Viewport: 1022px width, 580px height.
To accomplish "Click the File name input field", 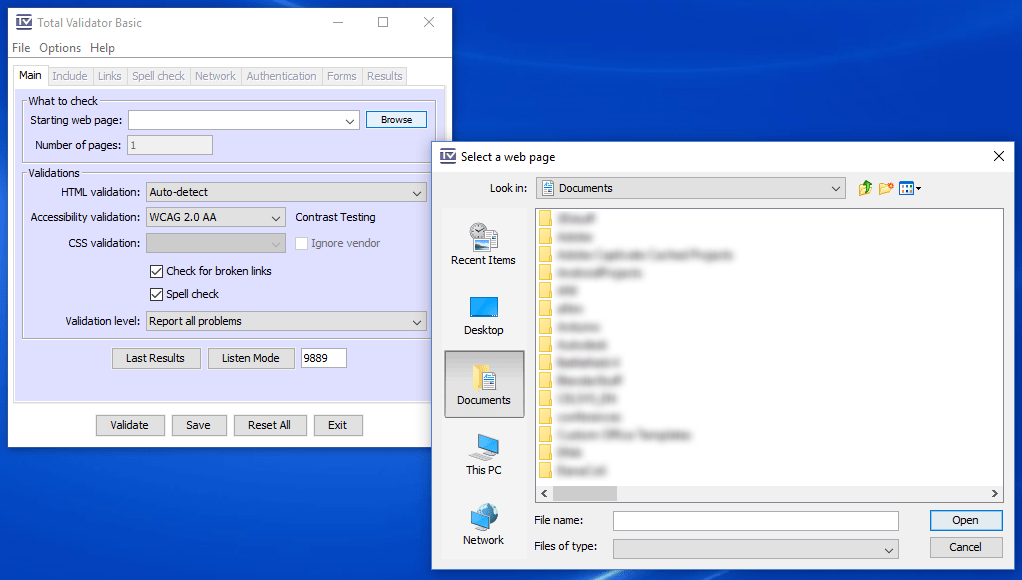I will [756, 521].
